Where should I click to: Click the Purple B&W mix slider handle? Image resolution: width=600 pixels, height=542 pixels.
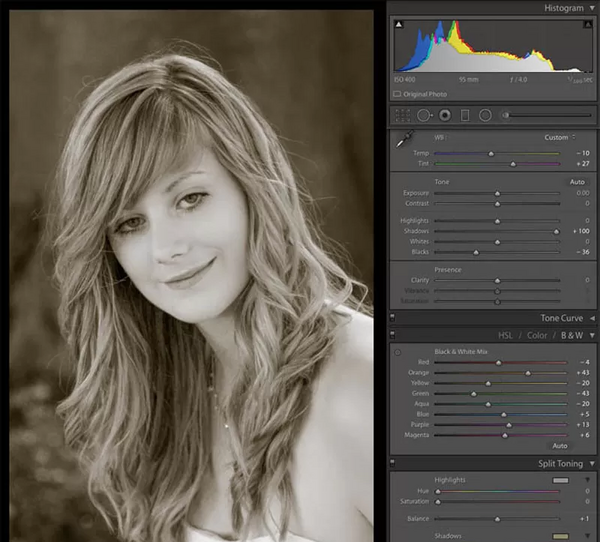click(509, 425)
